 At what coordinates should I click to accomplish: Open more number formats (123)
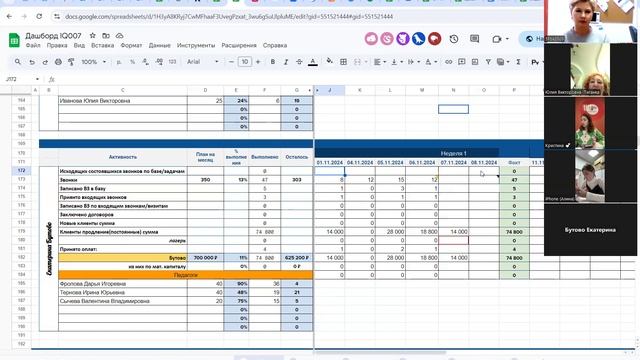coord(172,62)
